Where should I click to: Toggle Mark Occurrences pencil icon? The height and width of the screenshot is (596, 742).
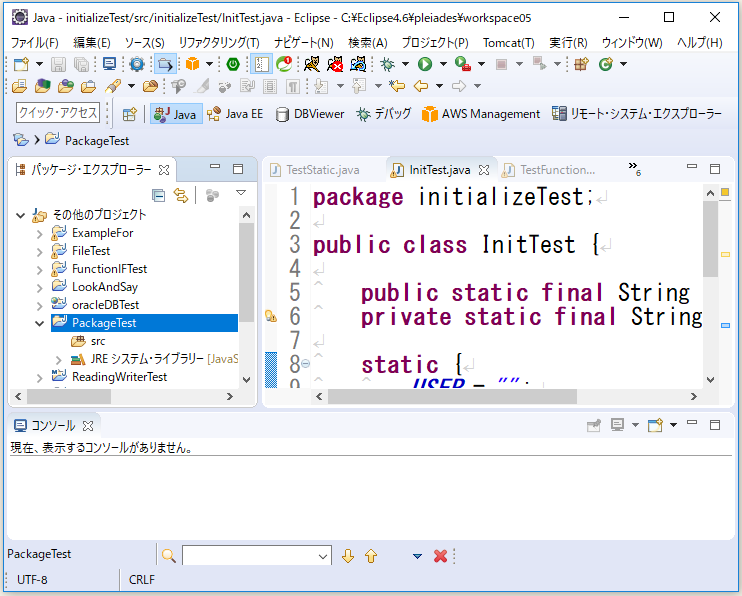pos(203,86)
